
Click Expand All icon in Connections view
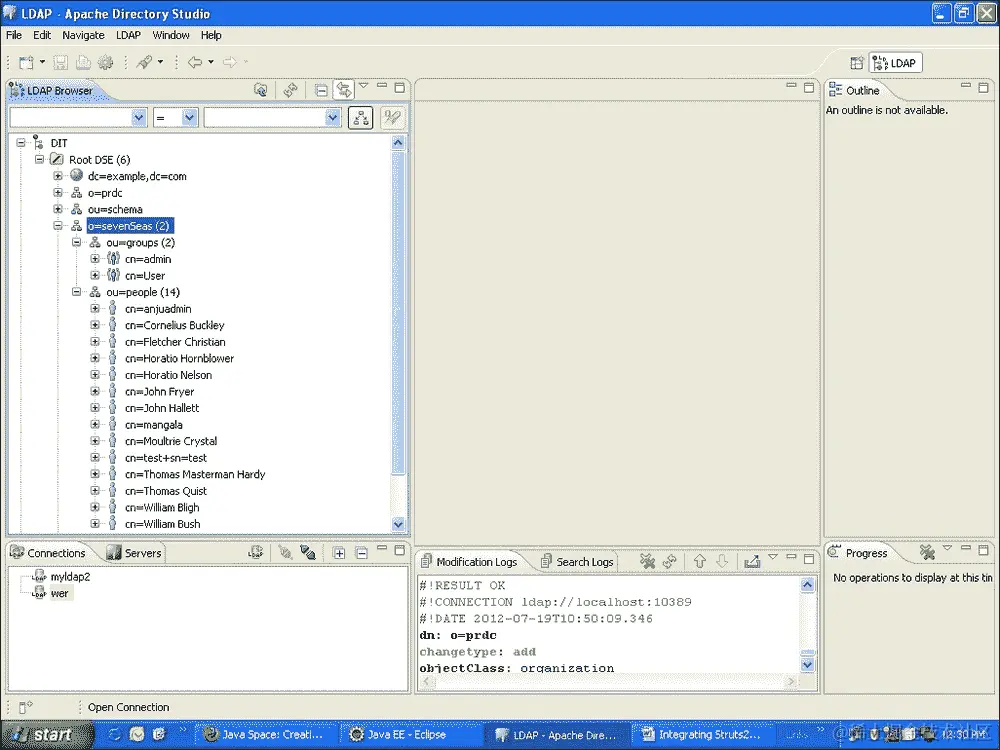339,553
